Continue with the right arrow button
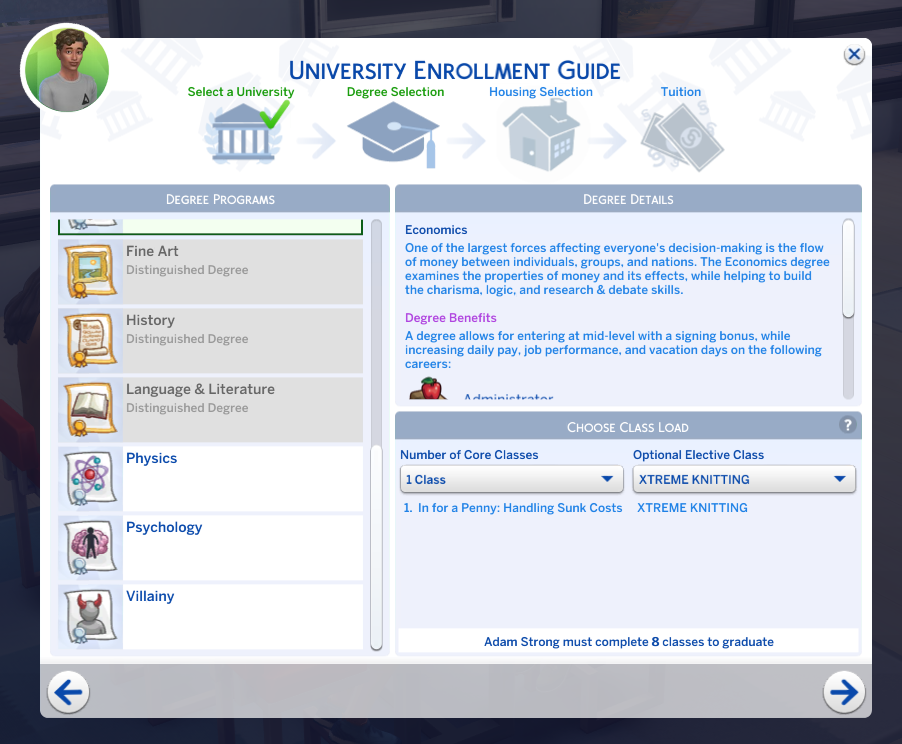Viewport: 902px width, 744px height. click(844, 692)
